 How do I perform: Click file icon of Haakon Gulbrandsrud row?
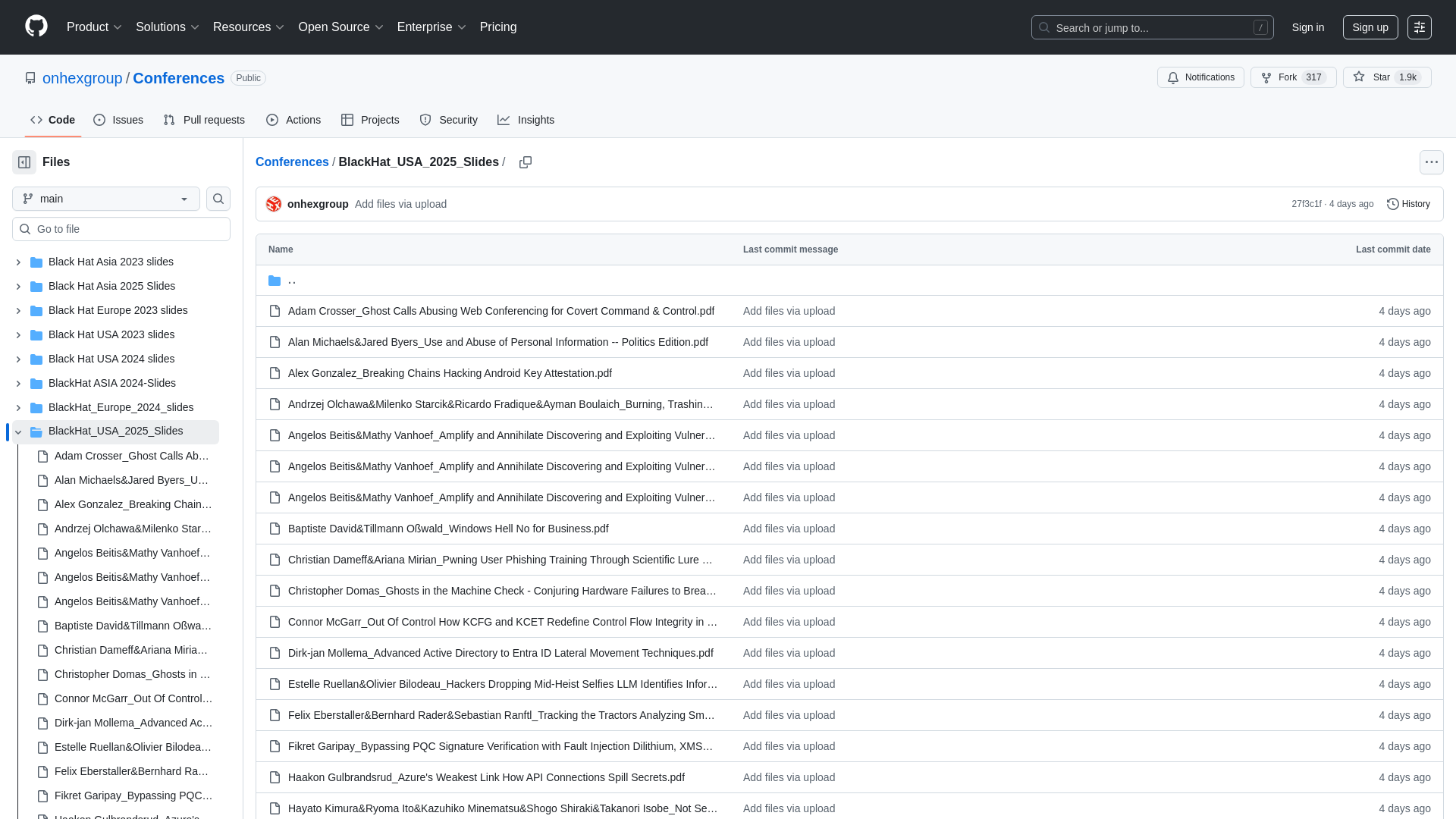point(275,777)
